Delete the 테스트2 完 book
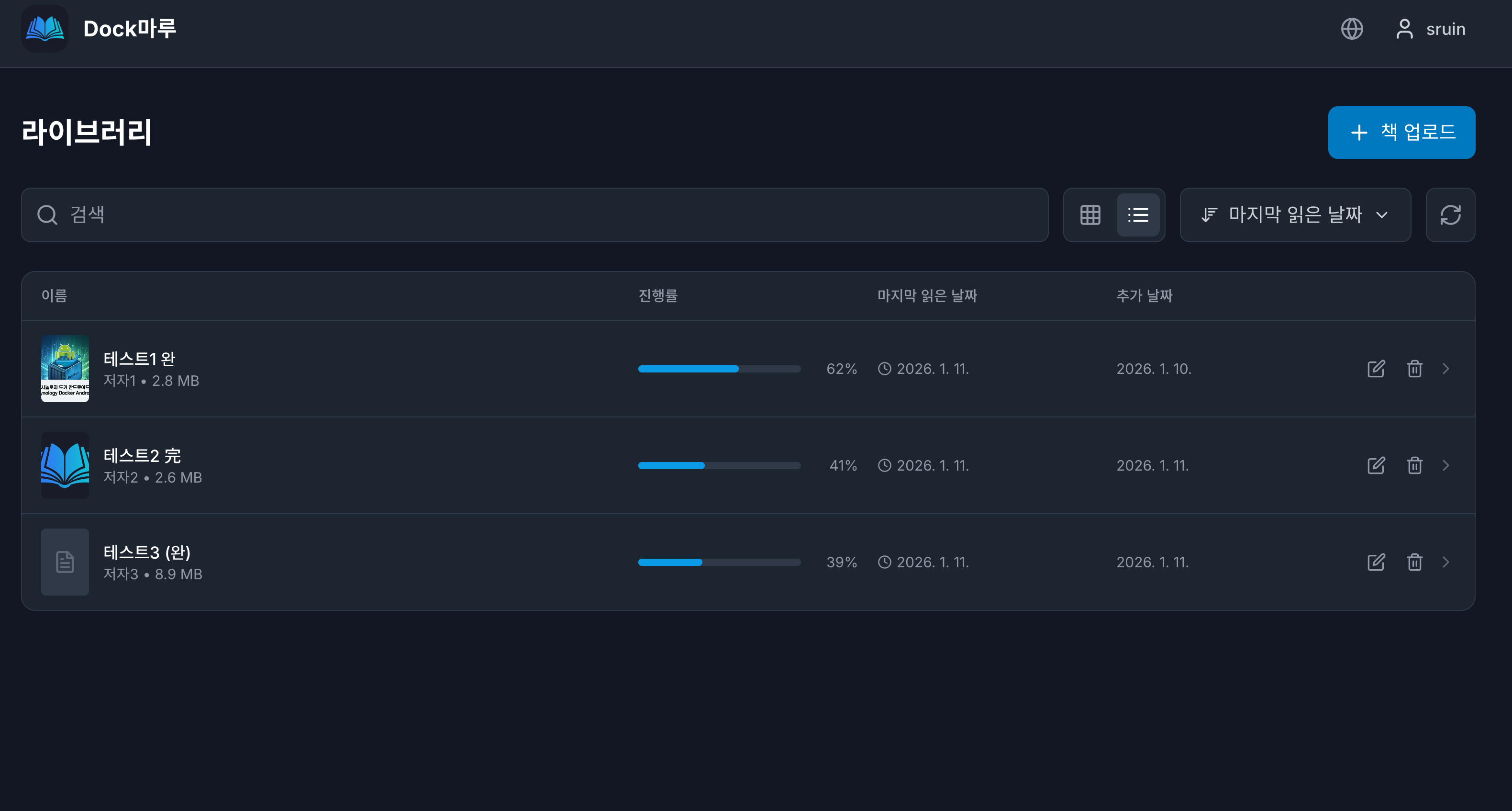Viewport: 1512px width, 811px height. pyautogui.click(x=1414, y=466)
